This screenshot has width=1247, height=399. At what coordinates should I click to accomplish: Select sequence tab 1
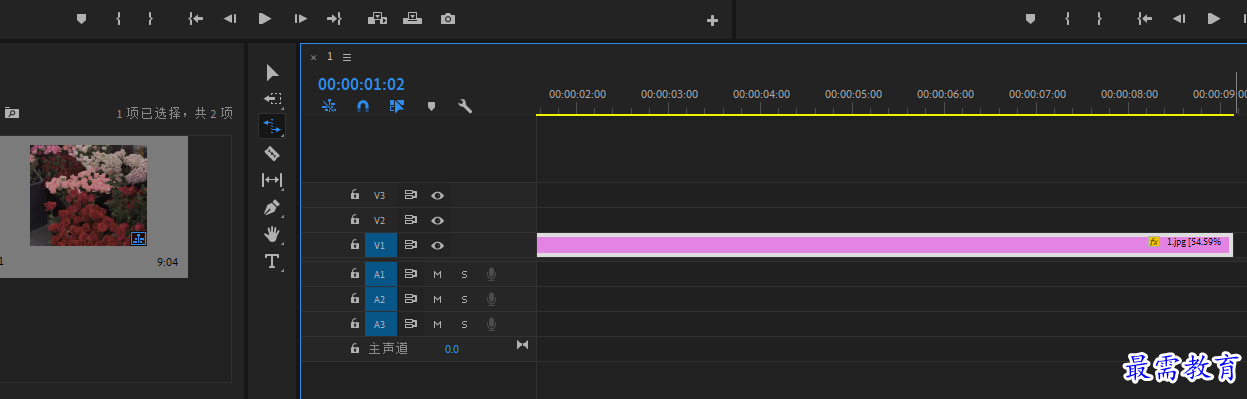point(330,57)
